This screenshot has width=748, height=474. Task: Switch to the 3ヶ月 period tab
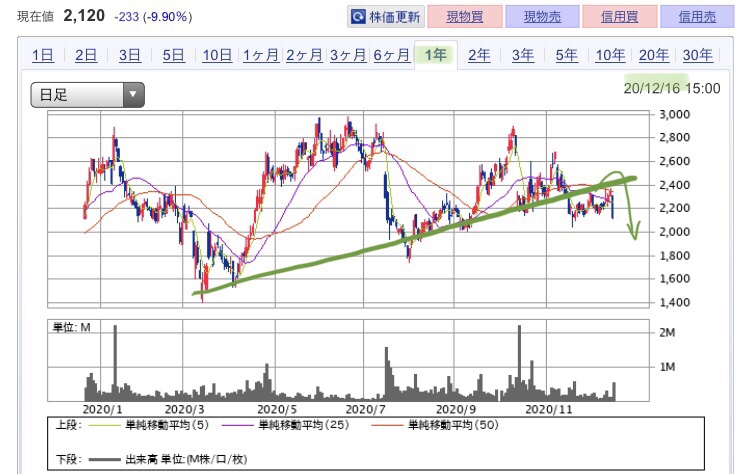click(x=347, y=56)
